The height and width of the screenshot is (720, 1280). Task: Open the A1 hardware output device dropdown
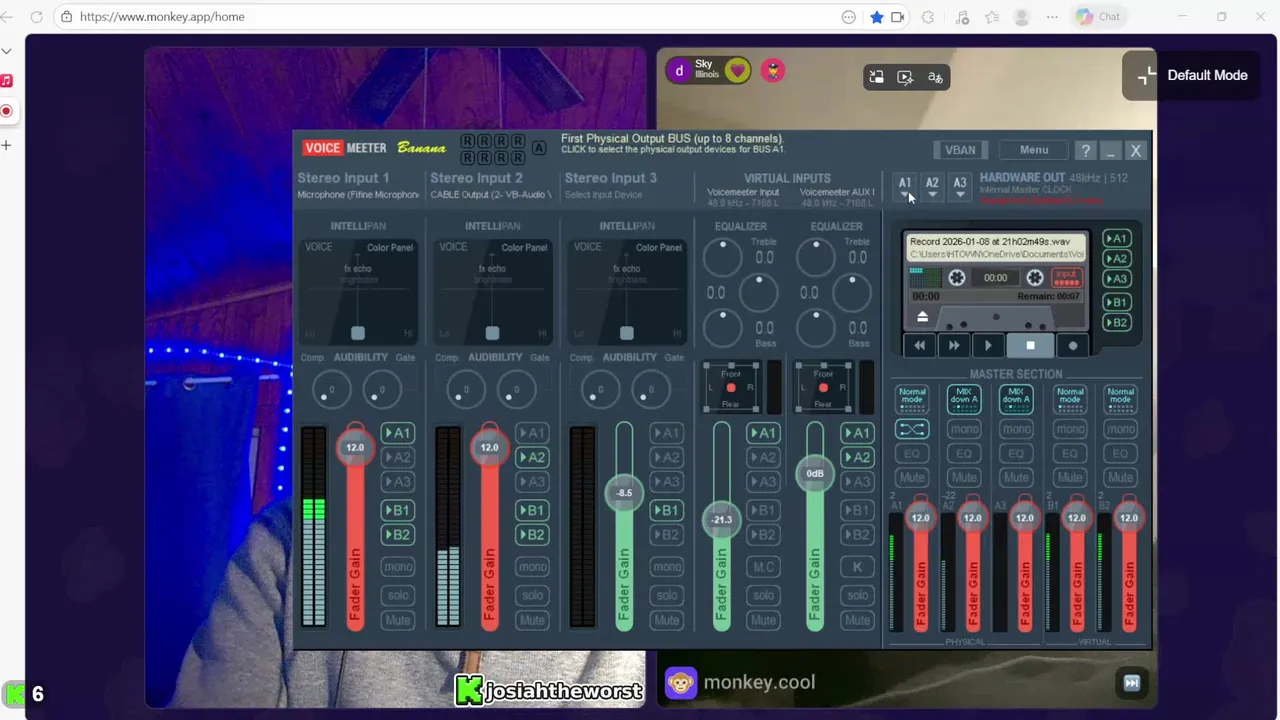pyautogui.click(x=905, y=187)
